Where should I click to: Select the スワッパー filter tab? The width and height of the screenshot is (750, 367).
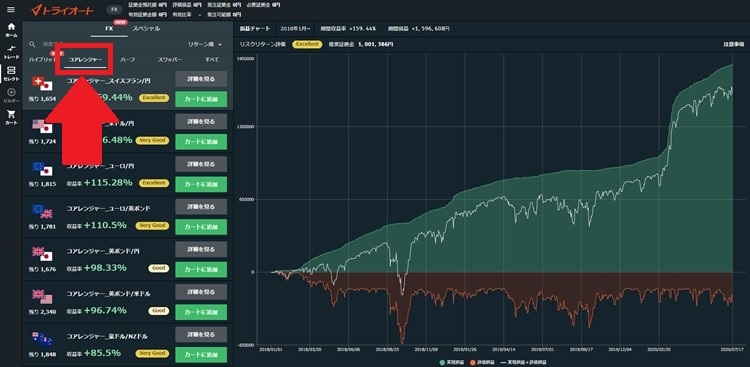[170, 60]
